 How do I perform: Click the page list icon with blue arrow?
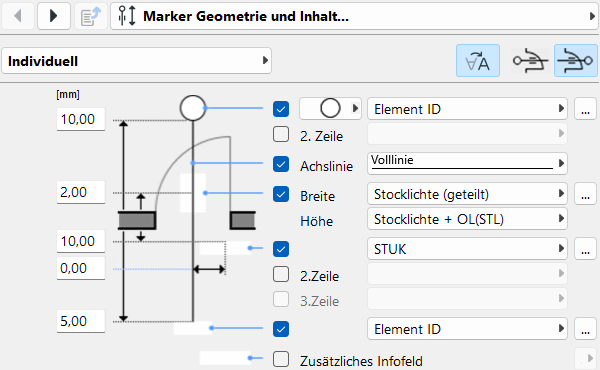[x=91, y=16]
